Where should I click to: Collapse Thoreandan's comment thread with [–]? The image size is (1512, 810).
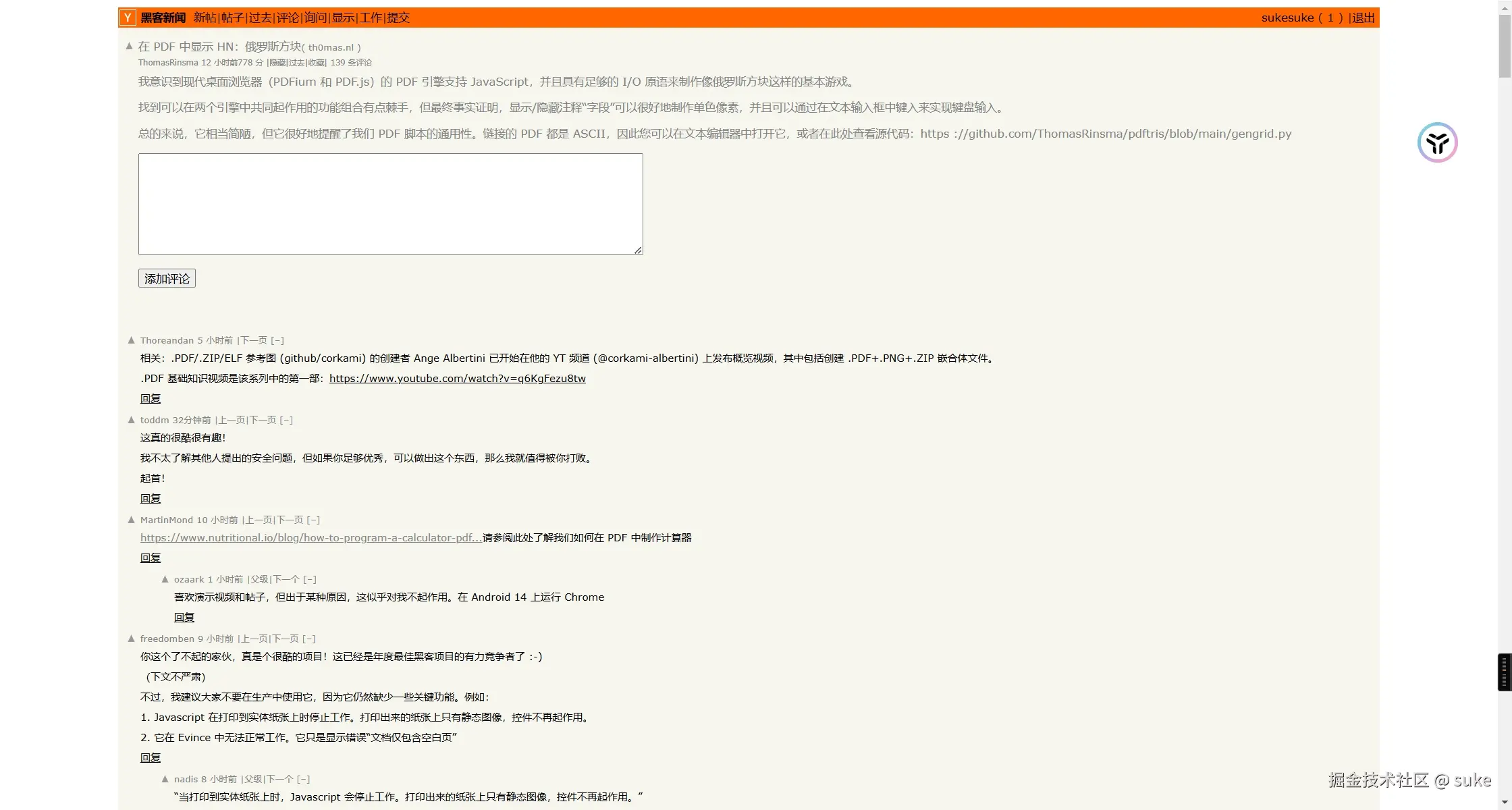[277, 340]
